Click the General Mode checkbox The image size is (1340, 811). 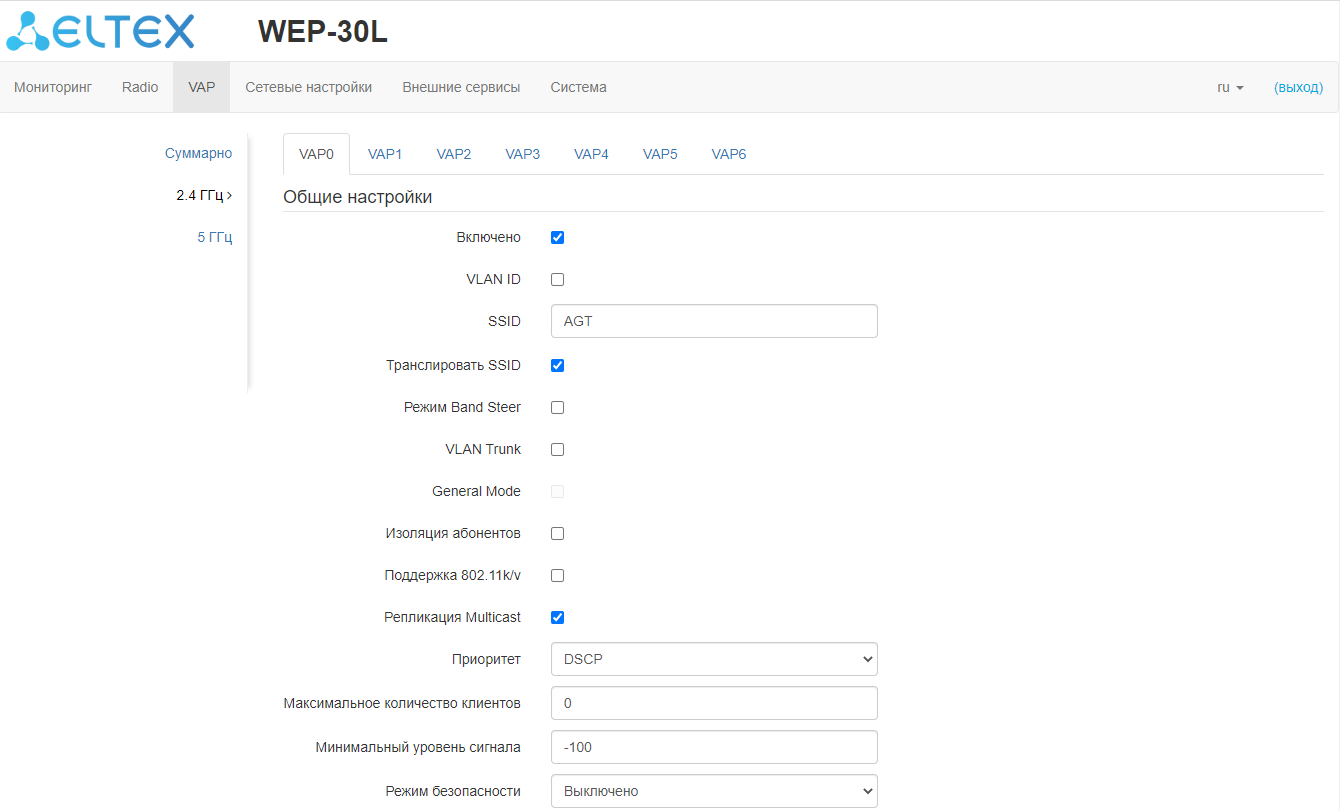558,491
